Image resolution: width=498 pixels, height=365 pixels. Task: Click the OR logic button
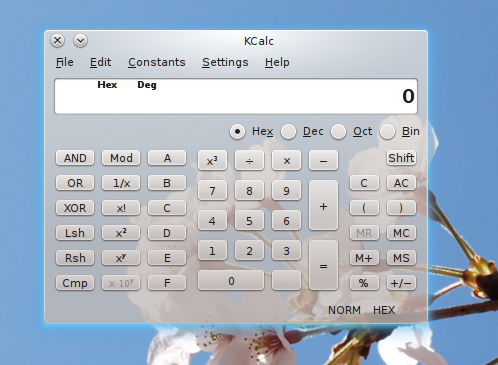[x=75, y=183]
